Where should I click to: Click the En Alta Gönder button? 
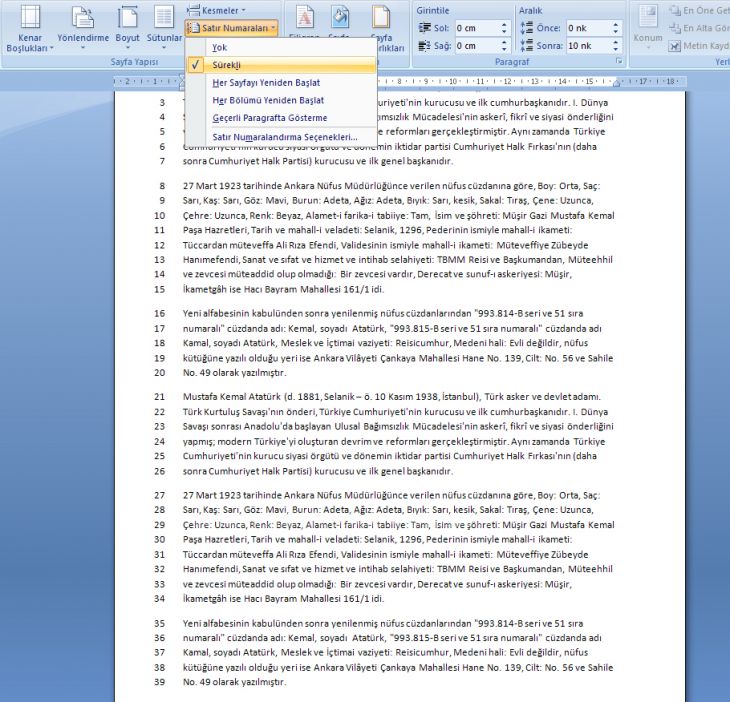[698, 28]
